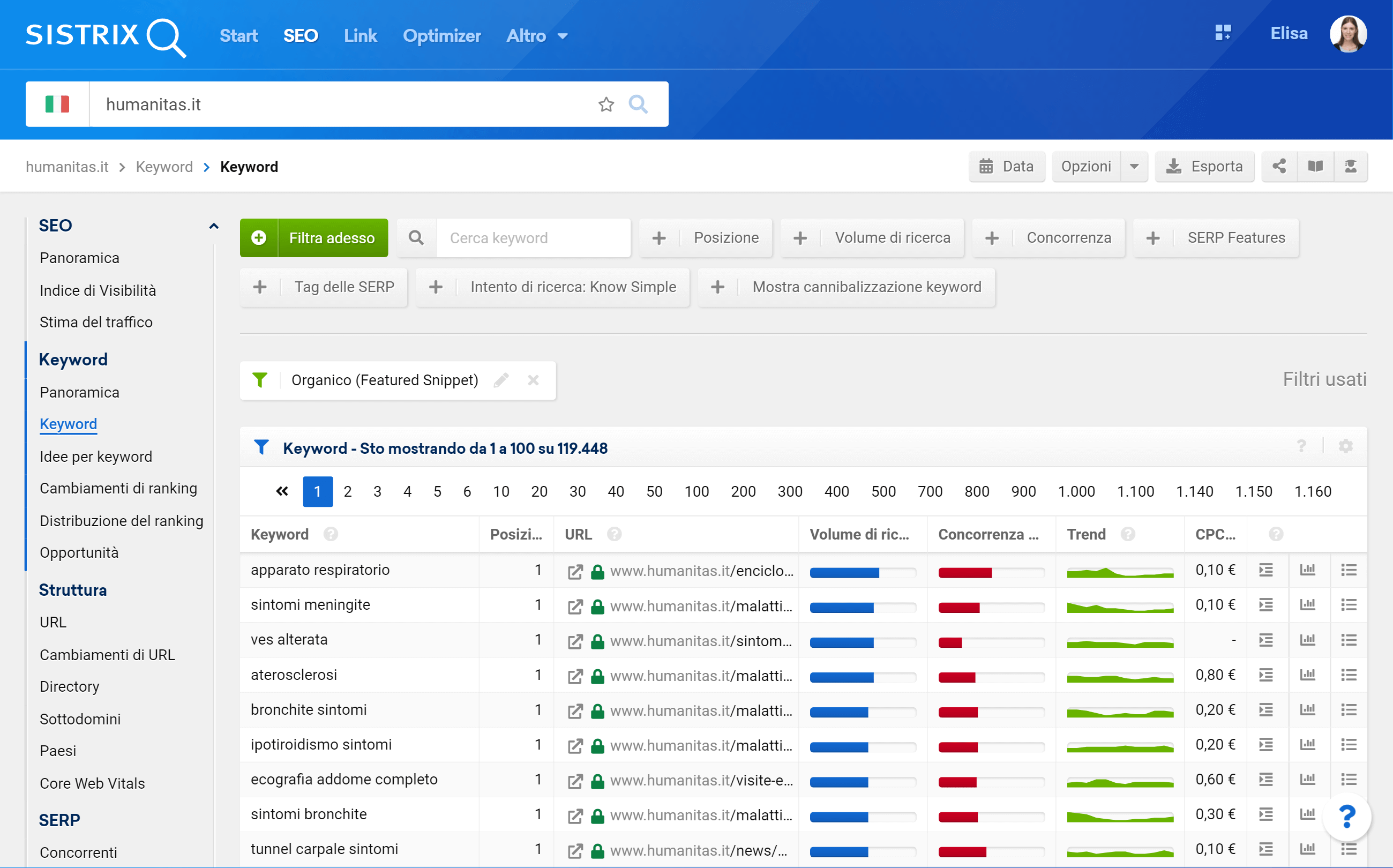Open Indice di Visibilità in sidebar
1393x868 pixels.
(x=98, y=290)
